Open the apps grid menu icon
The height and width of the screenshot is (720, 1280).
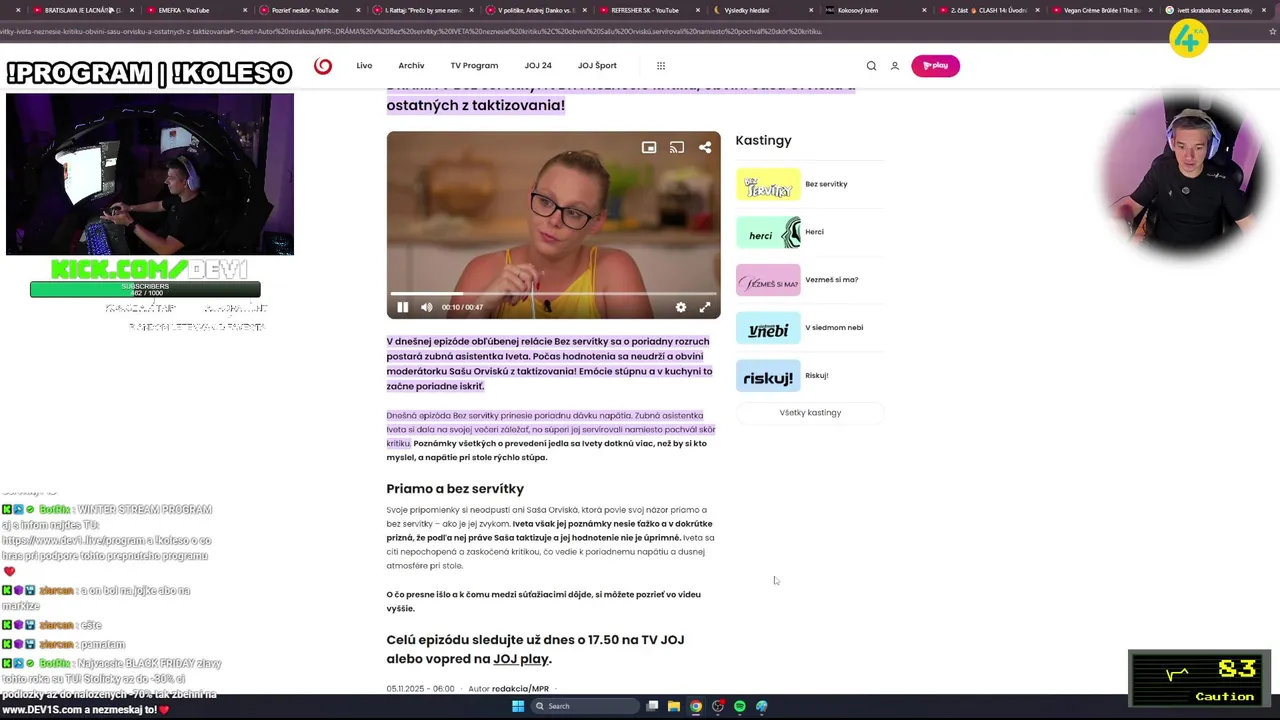click(661, 66)
